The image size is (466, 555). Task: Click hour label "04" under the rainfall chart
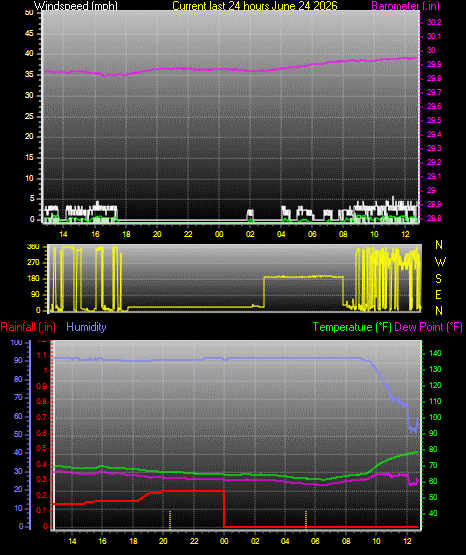285,541
